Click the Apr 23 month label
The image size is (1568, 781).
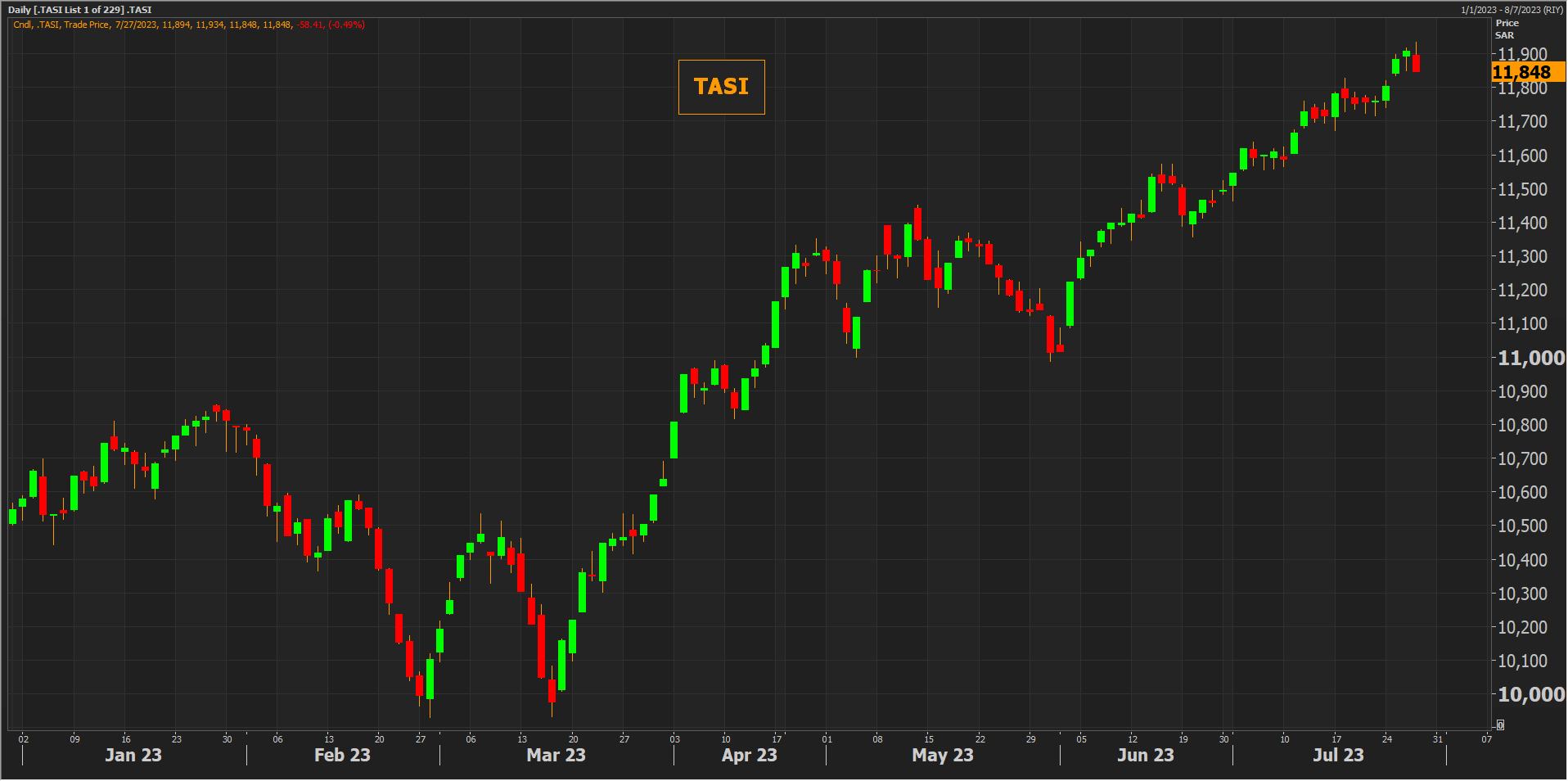pyautogui.click(x=749, y=755)
